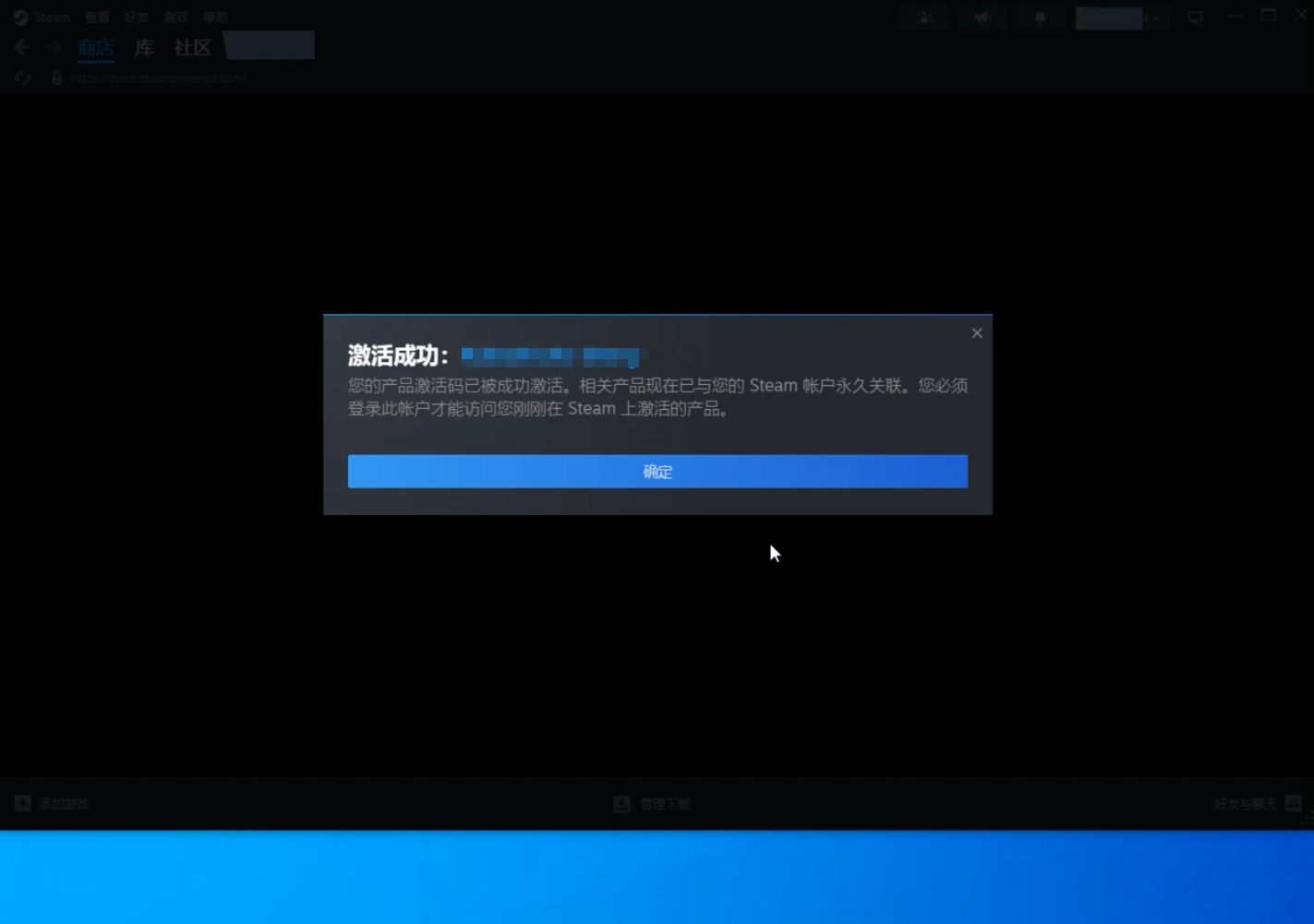The width and height of the screenshot is (1314, 924).
Task: Switch to the 库 tab
Action: (x=144, y=47)
